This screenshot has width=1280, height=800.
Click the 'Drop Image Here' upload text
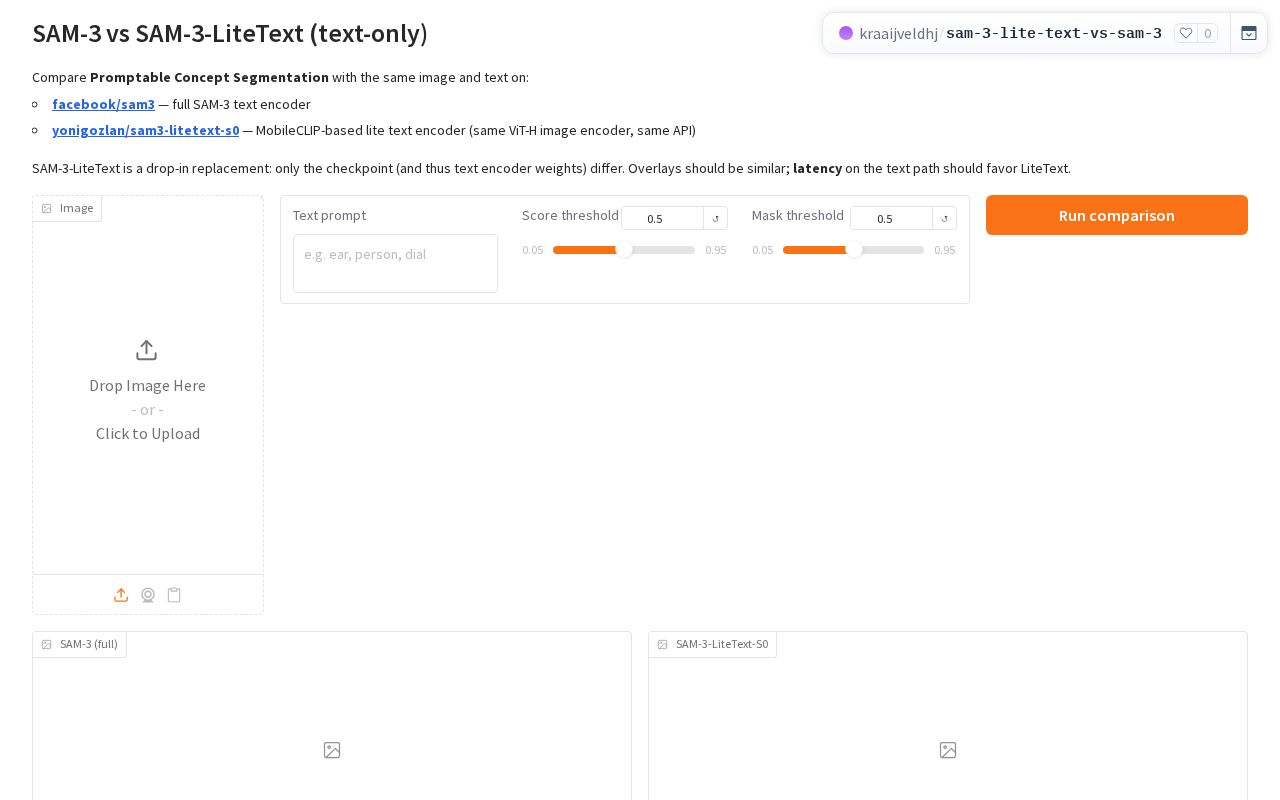pyautogui.click(x=147, y=385)
